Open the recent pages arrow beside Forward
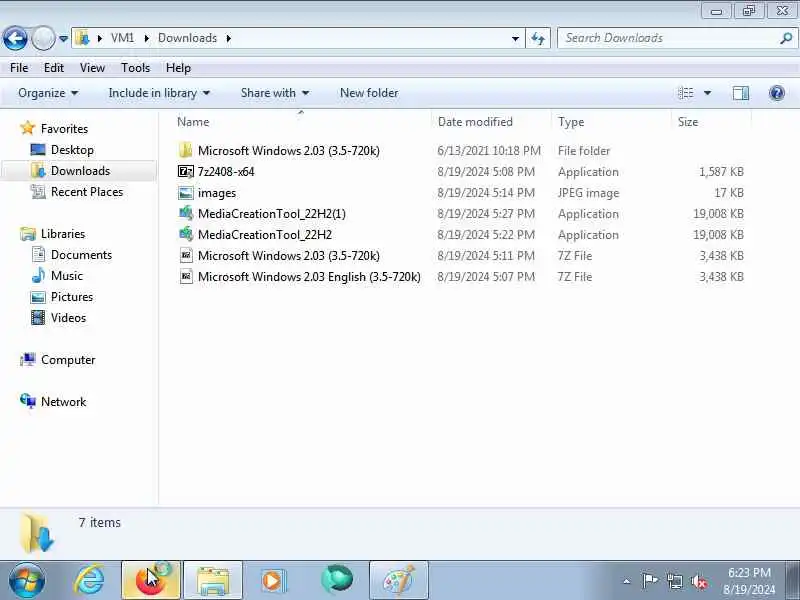Viewport: 800px width, 600px height. (x=63, y=38)
